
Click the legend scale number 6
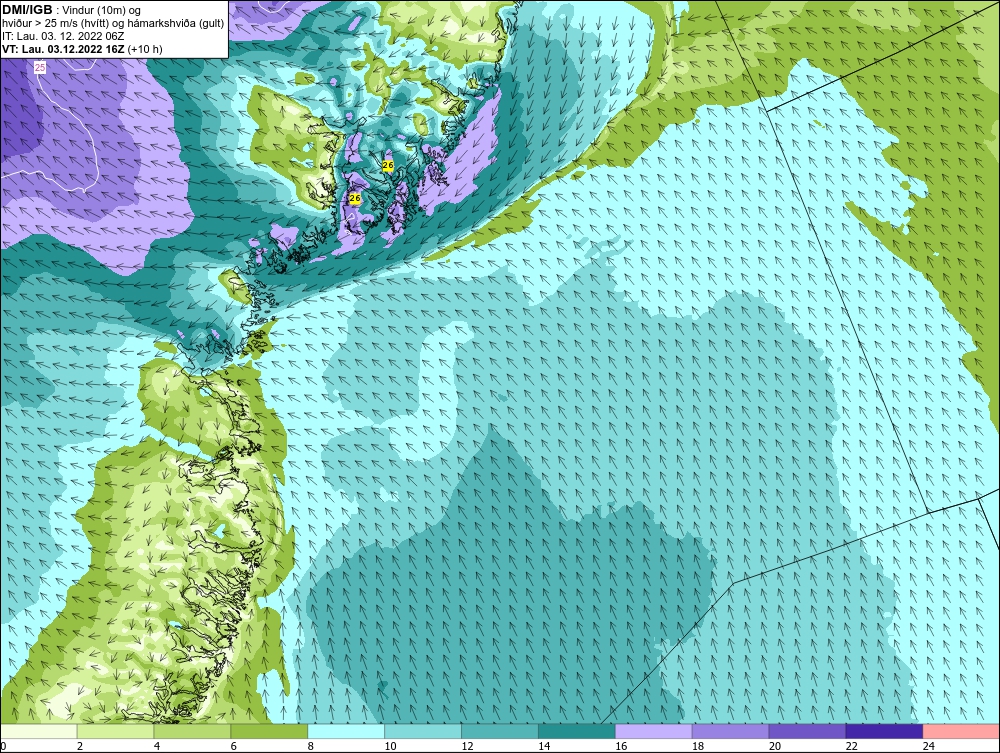[233, 746]
